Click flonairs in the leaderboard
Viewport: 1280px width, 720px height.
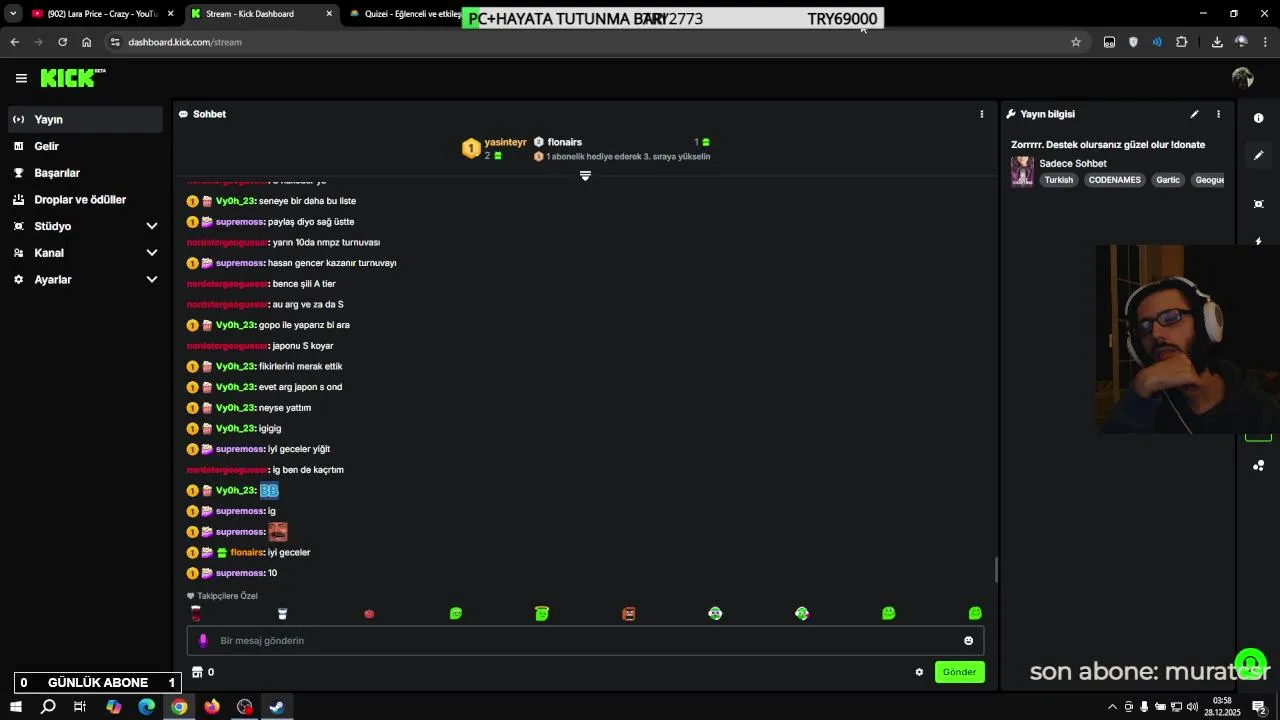coord(564,142)
